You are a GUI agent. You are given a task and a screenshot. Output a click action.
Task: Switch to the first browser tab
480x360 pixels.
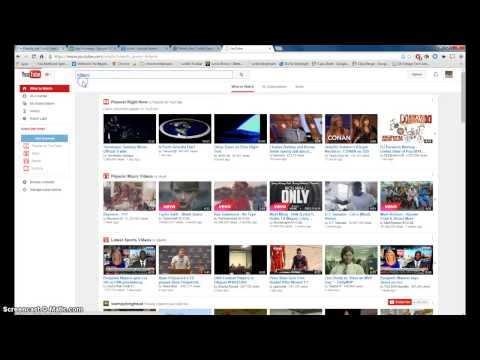click(x=40, y=49)
